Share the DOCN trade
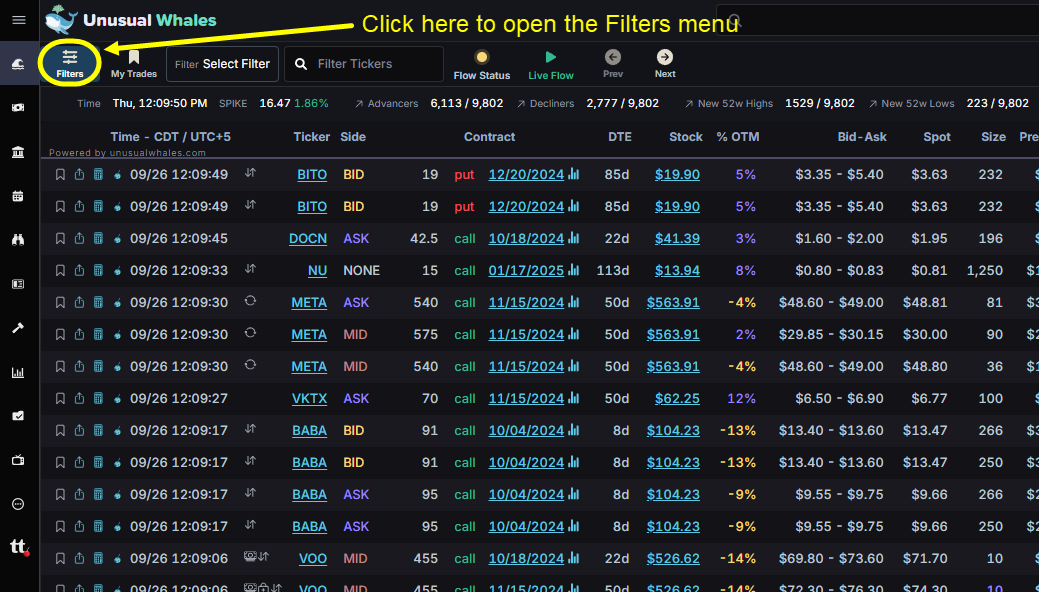The height and width of the screenshot is (592, 1039). 80,239
